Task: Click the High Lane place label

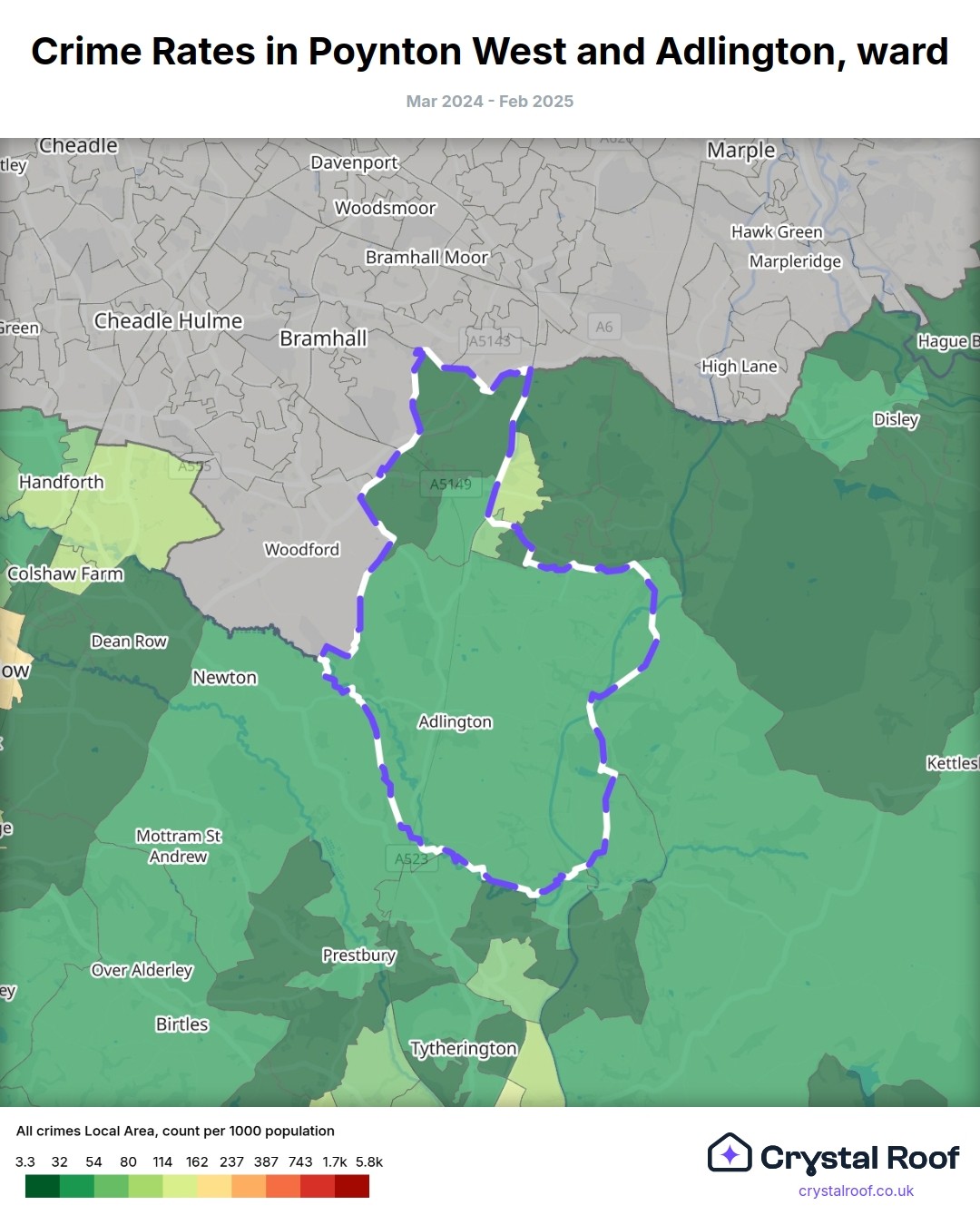Action: point(739,367)
